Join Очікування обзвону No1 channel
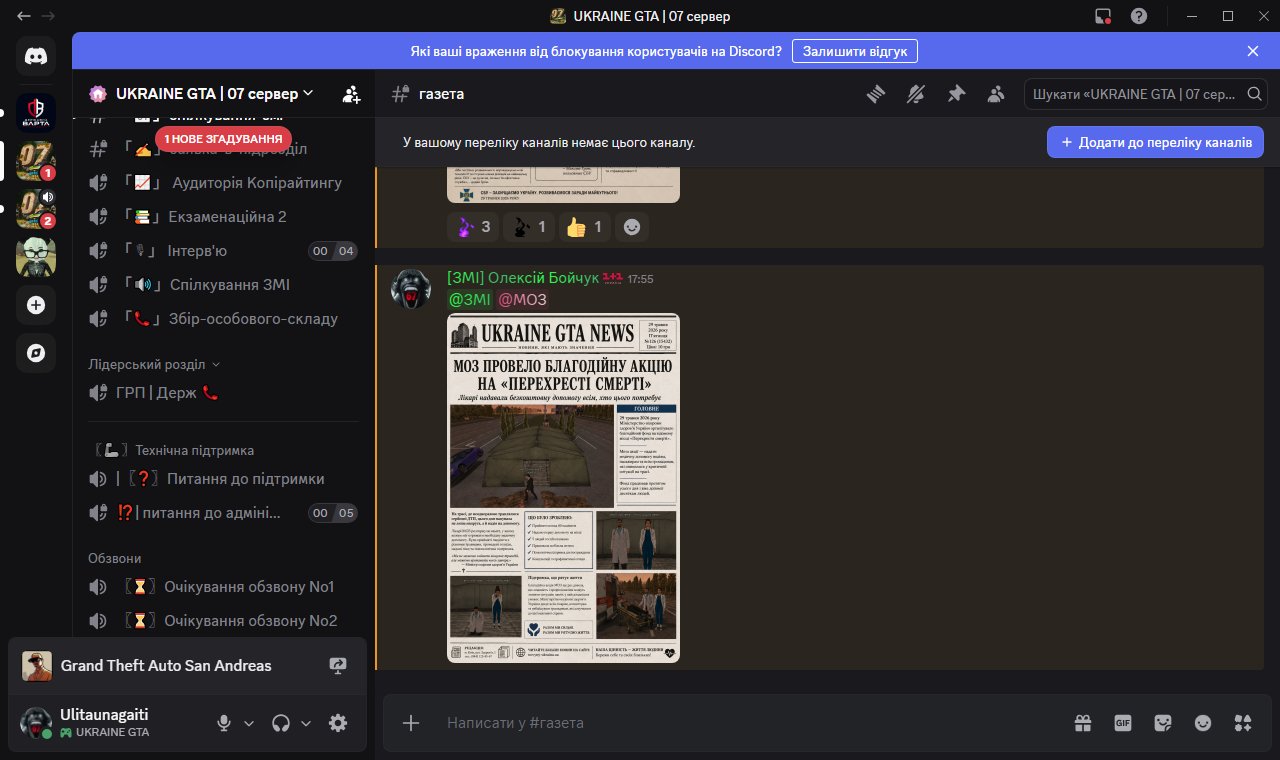The width and height of the screenshot is (1280, 760). pos(221,587)
